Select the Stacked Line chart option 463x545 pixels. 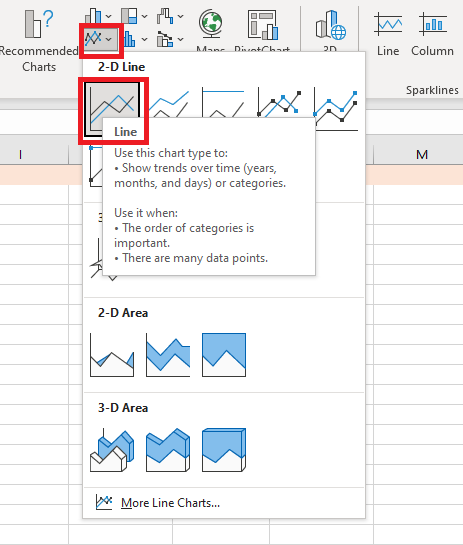(168, 103)
